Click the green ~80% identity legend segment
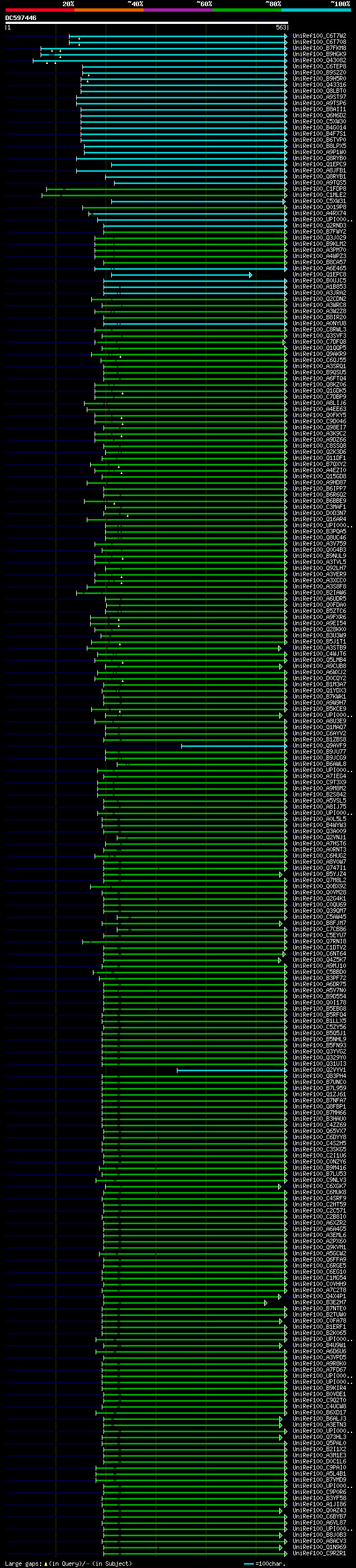This screenshot has width=356, height=1568. (247, 10)
